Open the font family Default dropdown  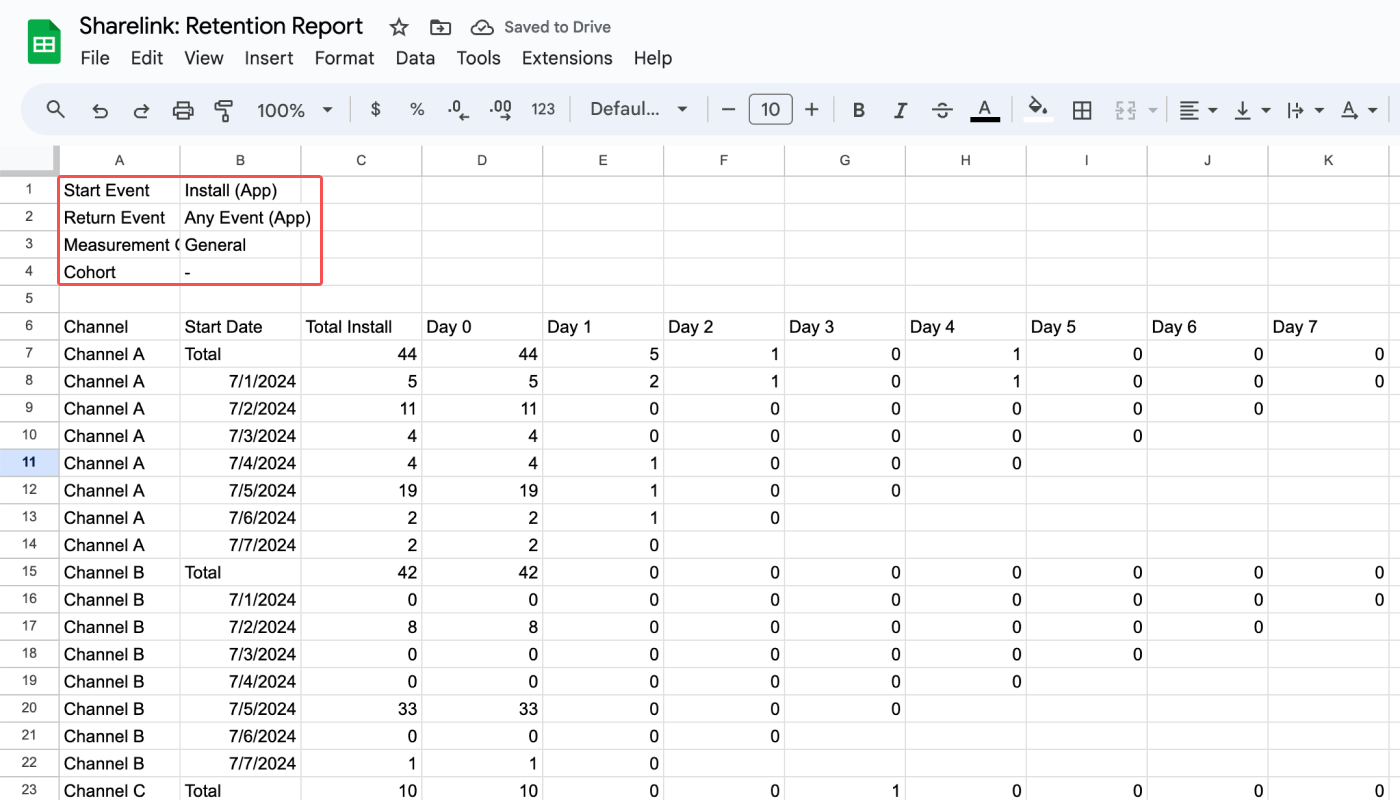click(639, 110)
